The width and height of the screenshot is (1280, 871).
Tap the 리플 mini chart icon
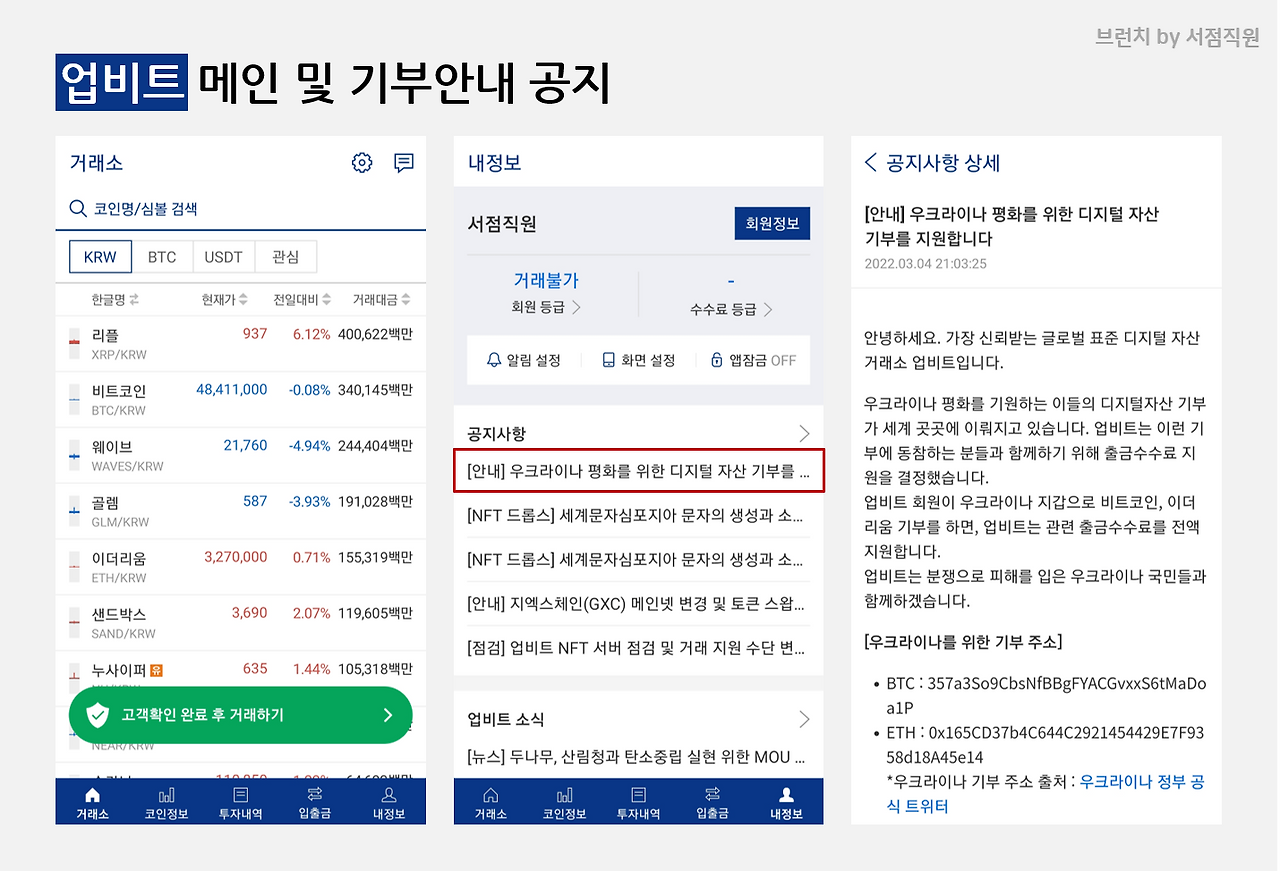coord(73,343)
